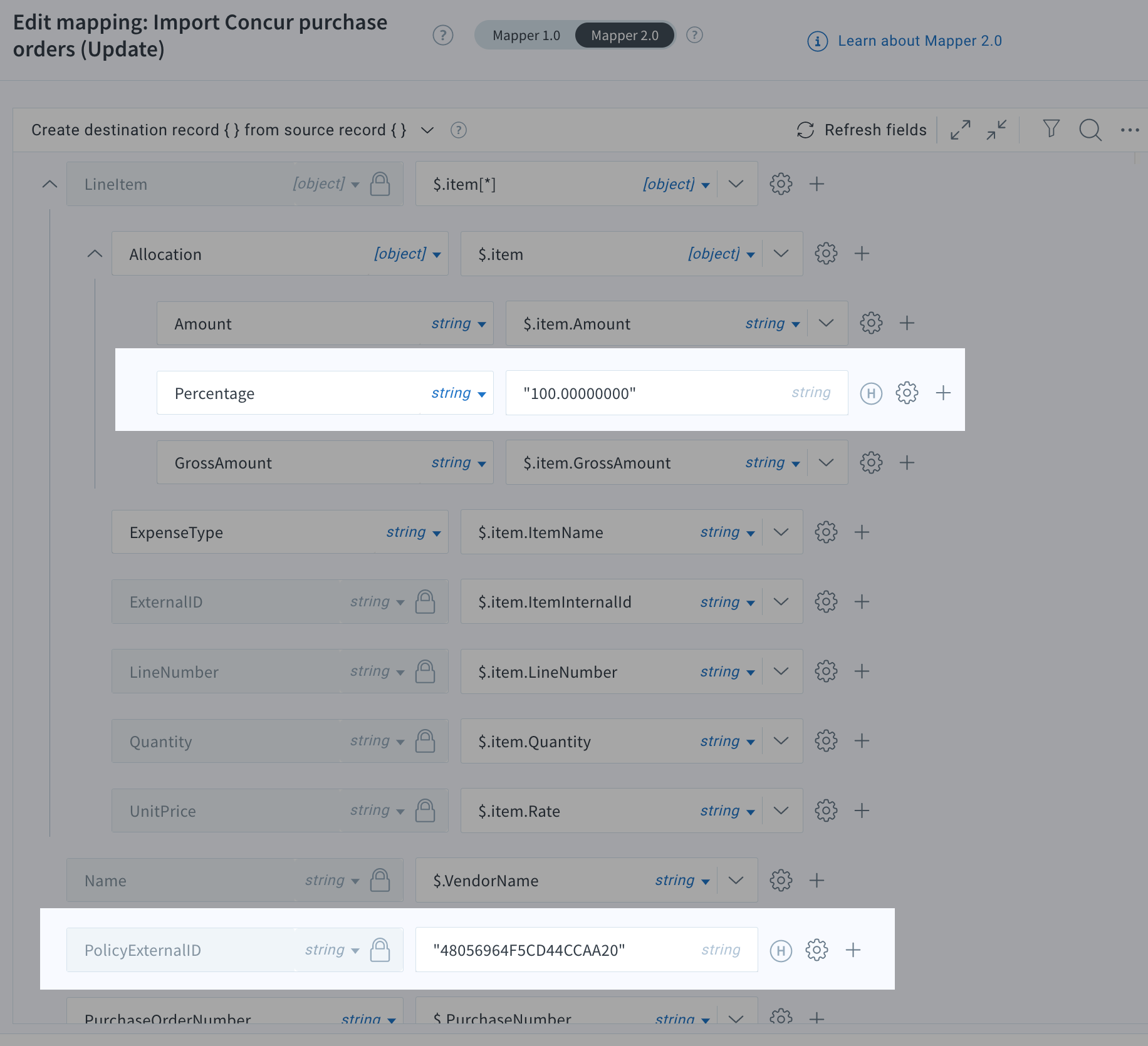
Task: Open settings gear for Amount row
Action: pyautogui.click(x=871, y=323)
